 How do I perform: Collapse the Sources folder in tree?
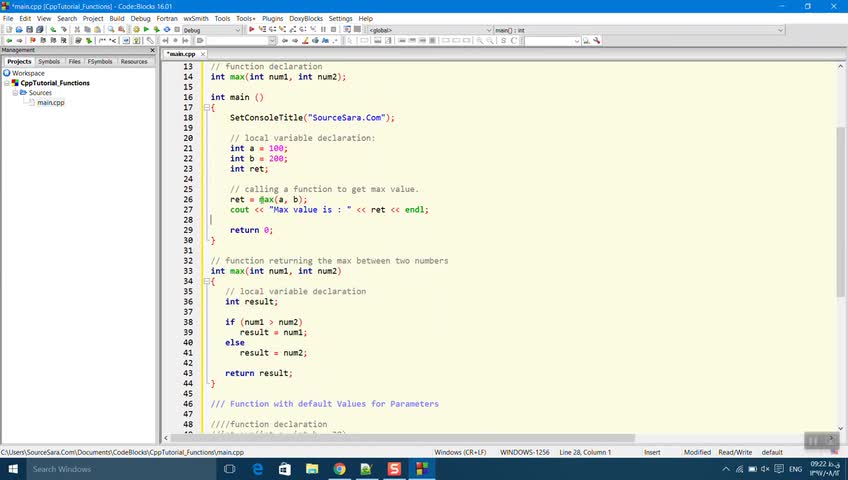click(16, 93)
